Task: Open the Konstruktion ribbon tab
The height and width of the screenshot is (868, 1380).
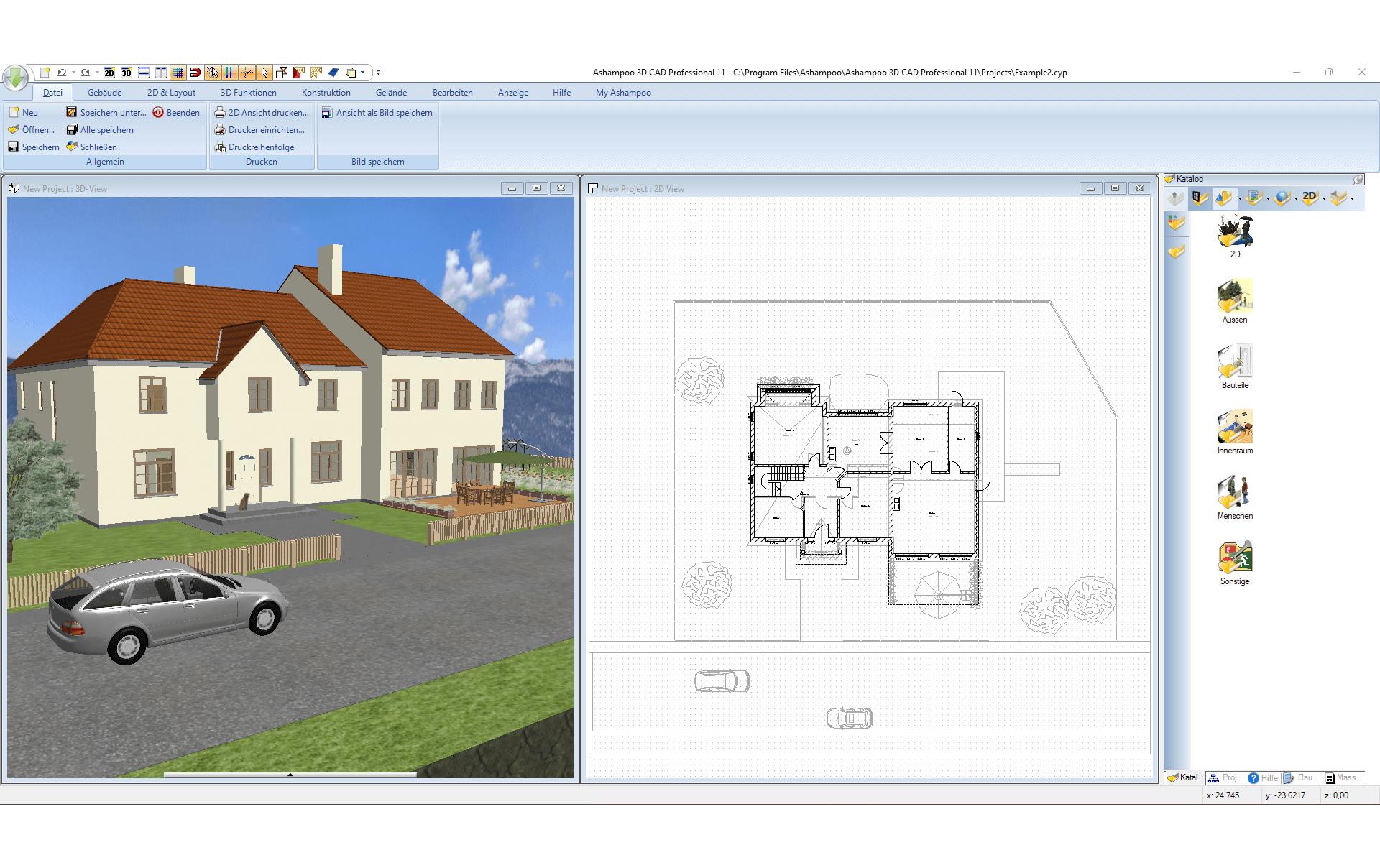Action: 326,93
